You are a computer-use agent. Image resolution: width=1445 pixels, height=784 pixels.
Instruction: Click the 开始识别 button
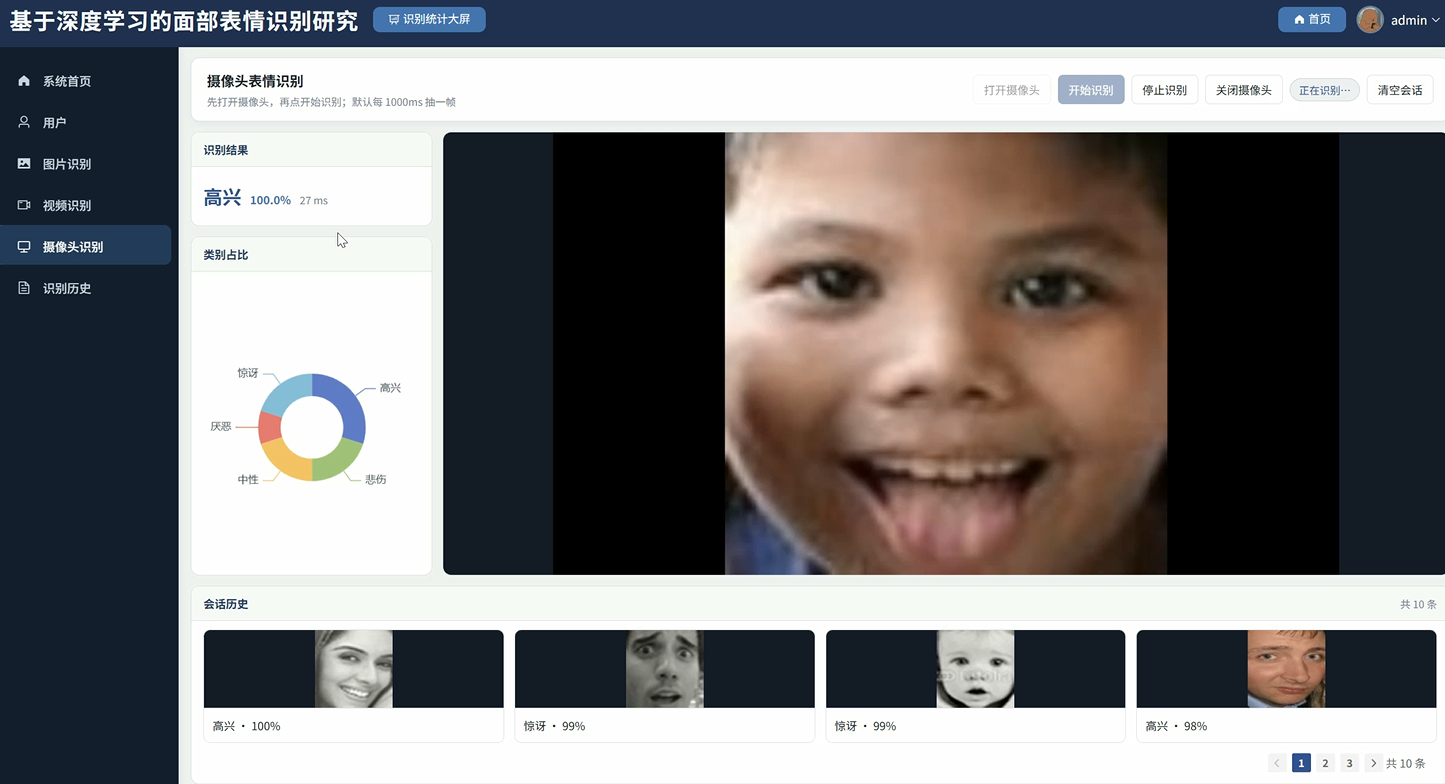pos(1091,90)
